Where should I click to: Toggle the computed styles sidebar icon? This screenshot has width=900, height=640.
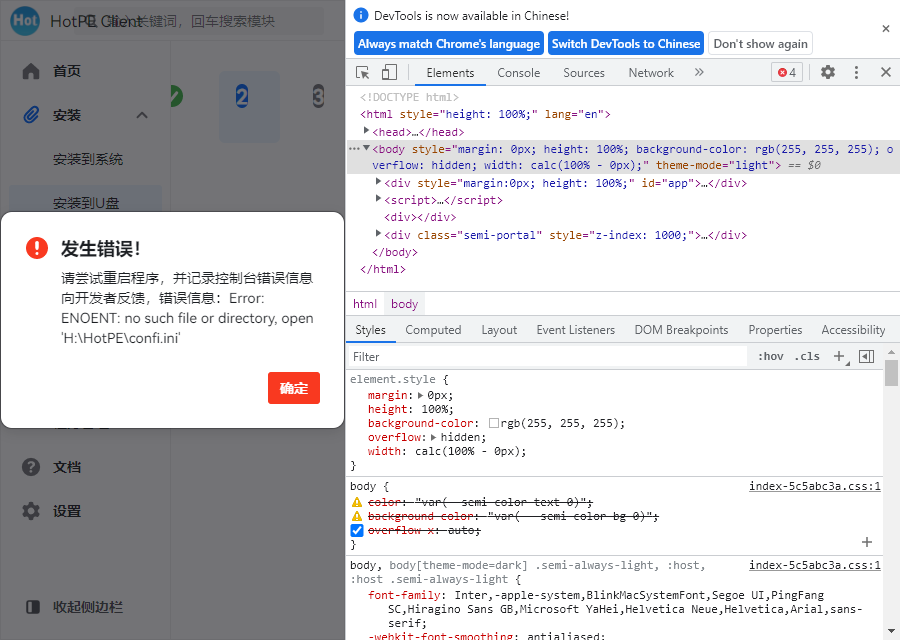[866, 357]
